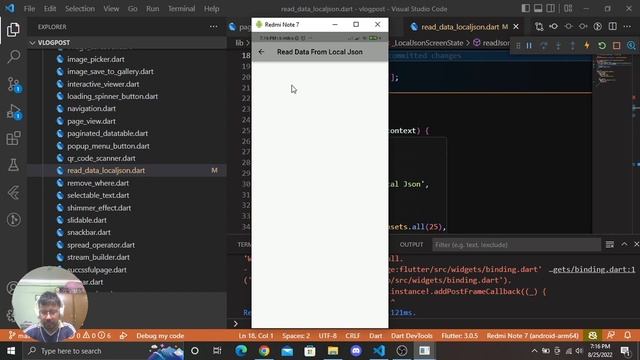Click the Windows Start button
The height and width of the screenshot is (360, 640).
(x=11, y=351)
